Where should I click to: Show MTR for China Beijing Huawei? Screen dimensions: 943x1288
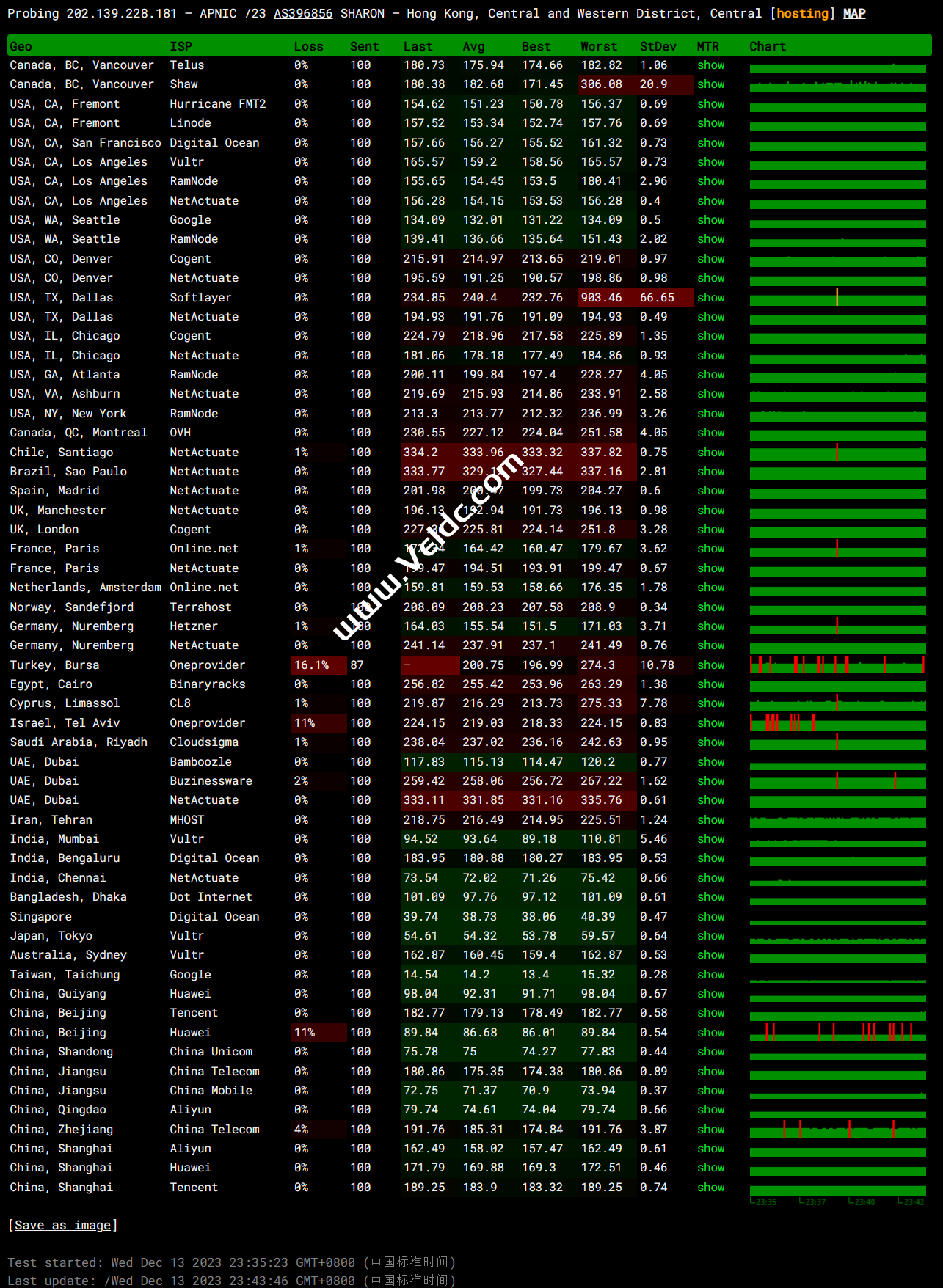711,1033
